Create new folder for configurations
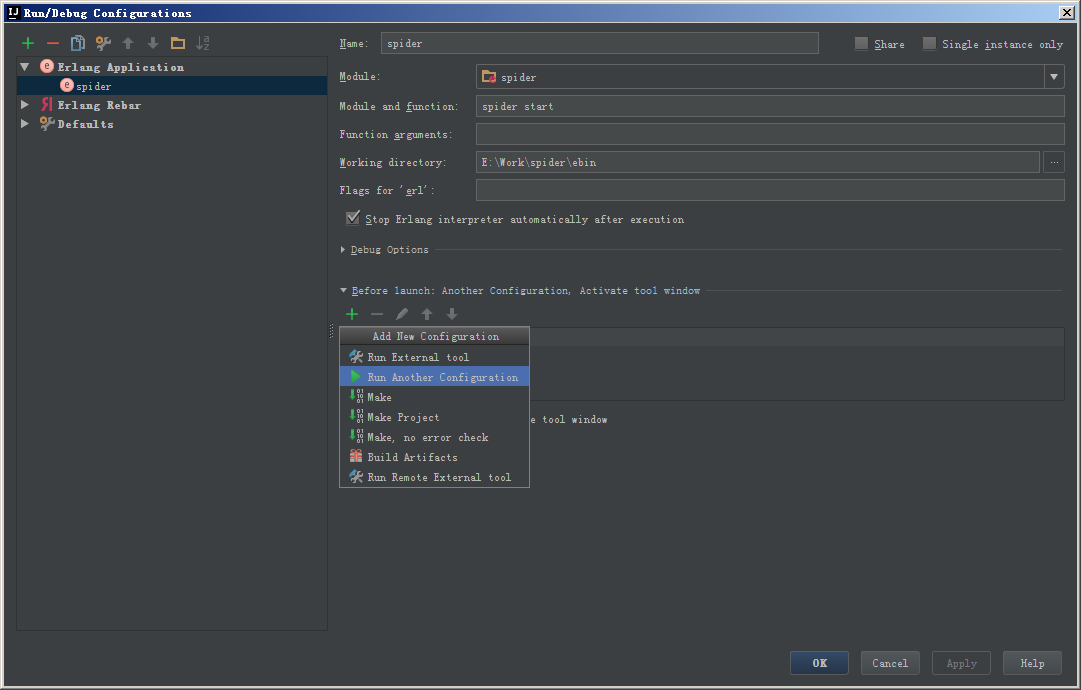Viewport: 1081px width, 690px height. (x=178, y=43)
